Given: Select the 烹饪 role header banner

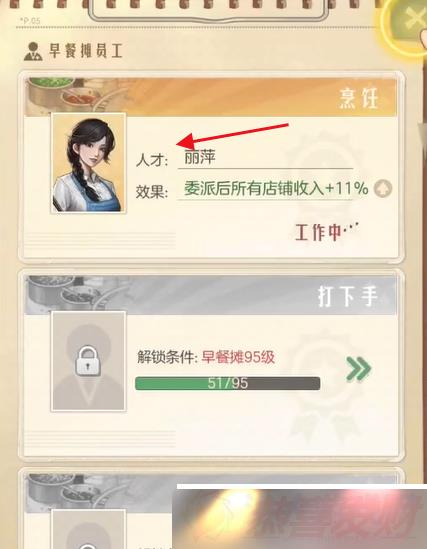Looking at the screenshot, I should point(211,97).
